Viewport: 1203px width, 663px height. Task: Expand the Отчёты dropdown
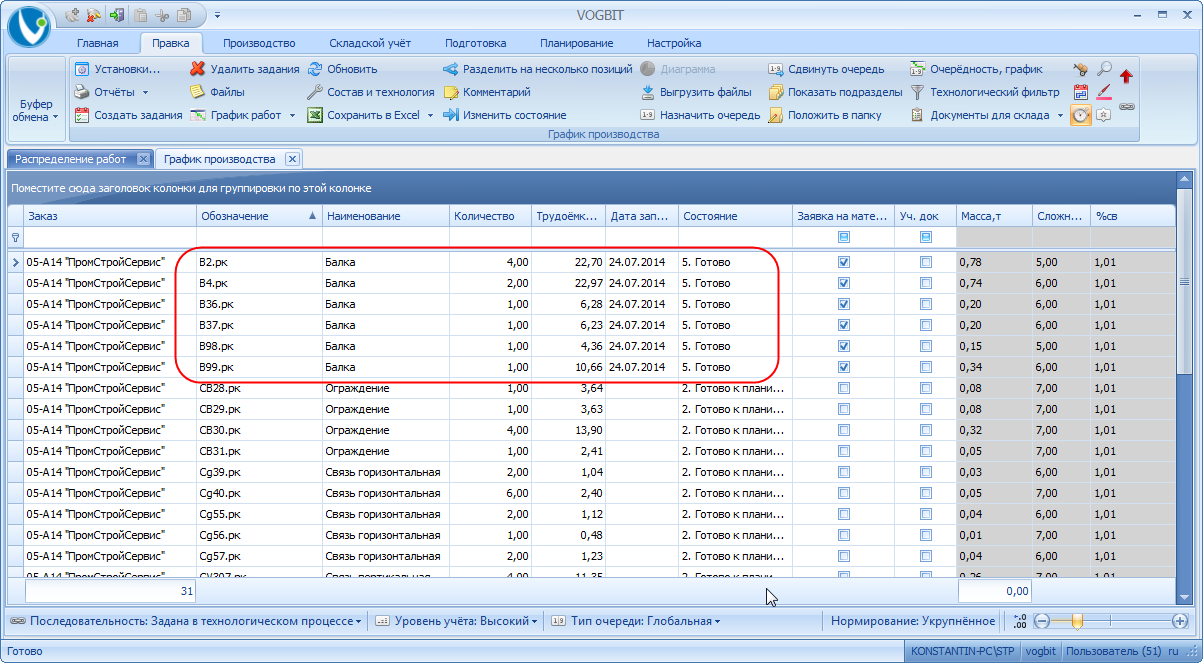pos(145,92)
